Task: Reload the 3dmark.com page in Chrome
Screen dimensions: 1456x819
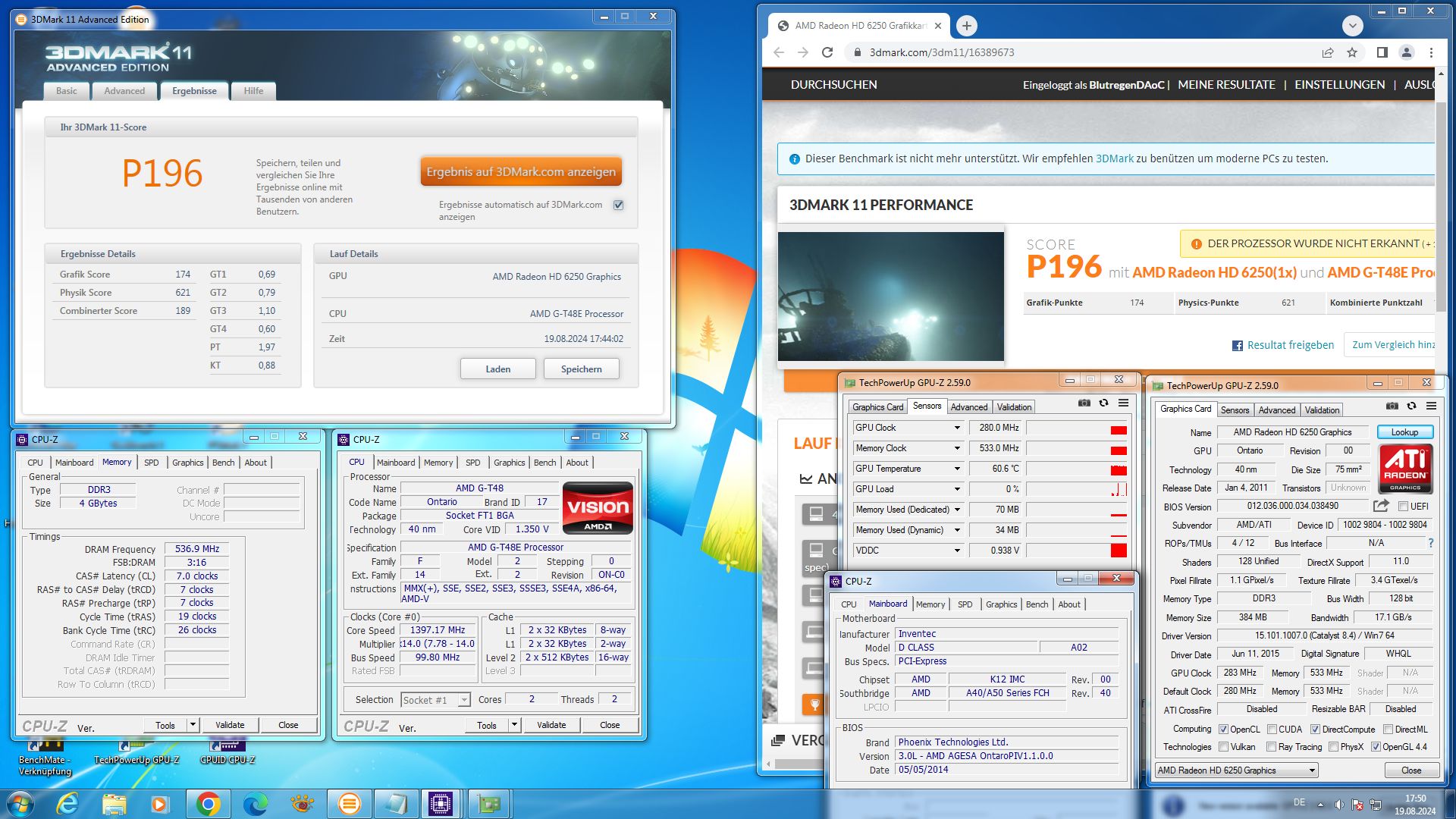Action: click(x=827, y=52)
